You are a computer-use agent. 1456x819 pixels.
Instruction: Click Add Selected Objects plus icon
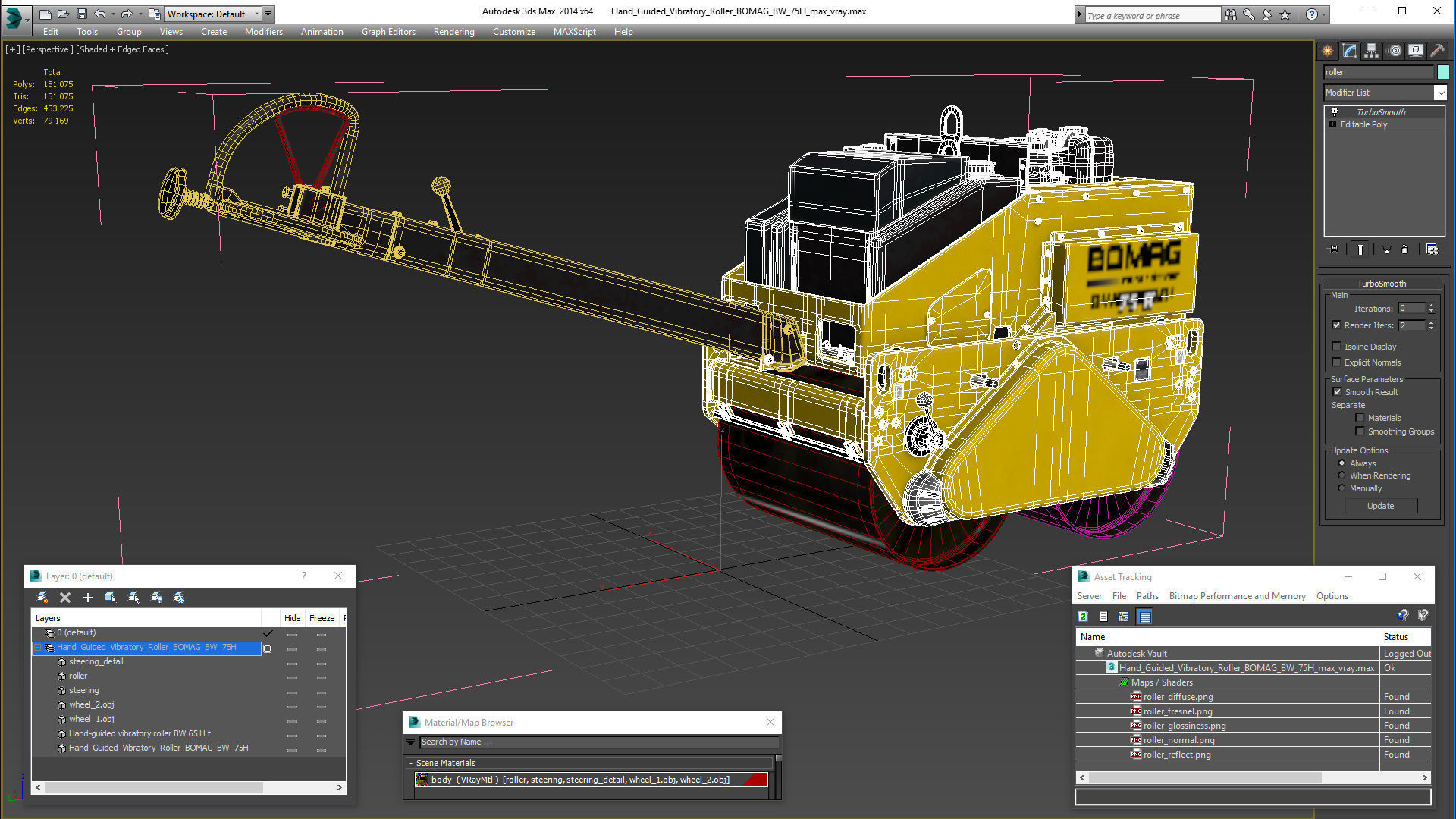click(88, 598)
